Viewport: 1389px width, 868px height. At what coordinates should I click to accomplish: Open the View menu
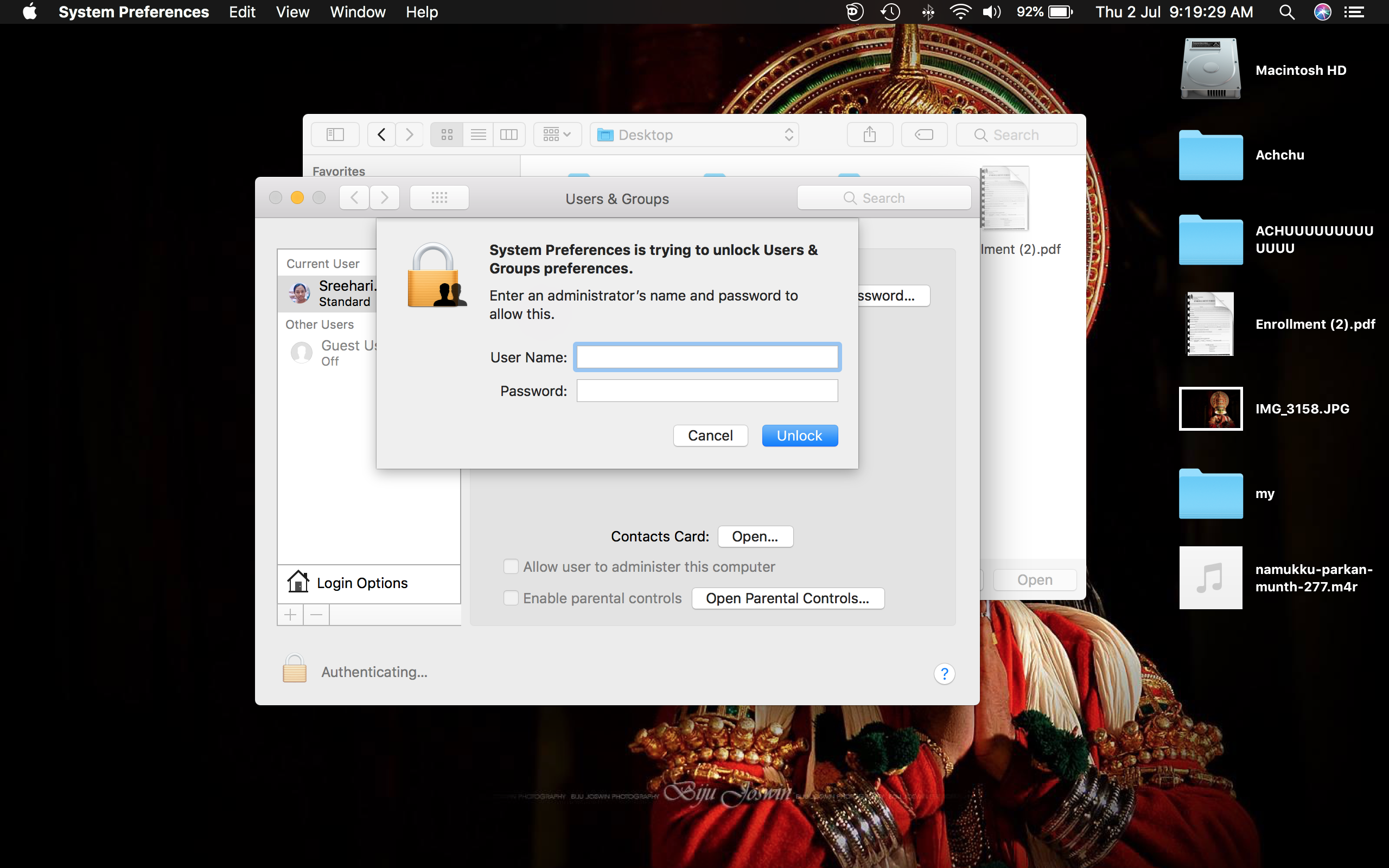(x=292, y=12)
